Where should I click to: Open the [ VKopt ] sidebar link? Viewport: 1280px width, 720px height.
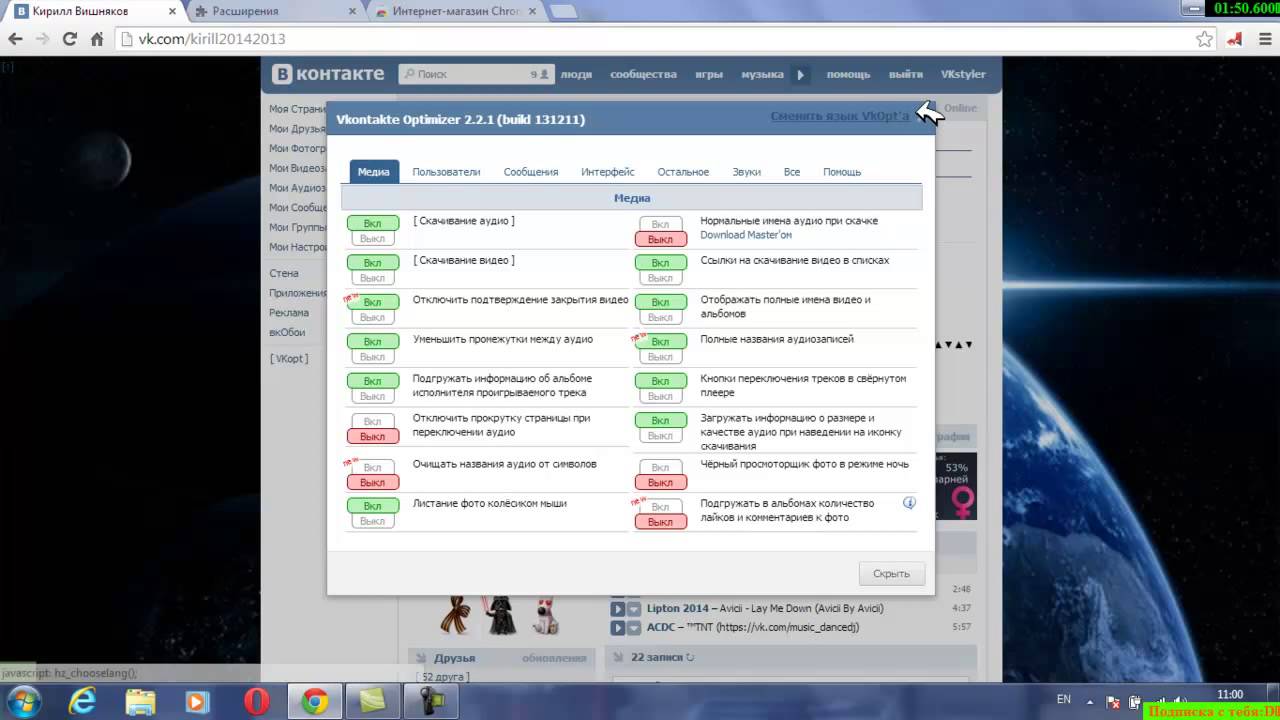click(x=289, y=358)
